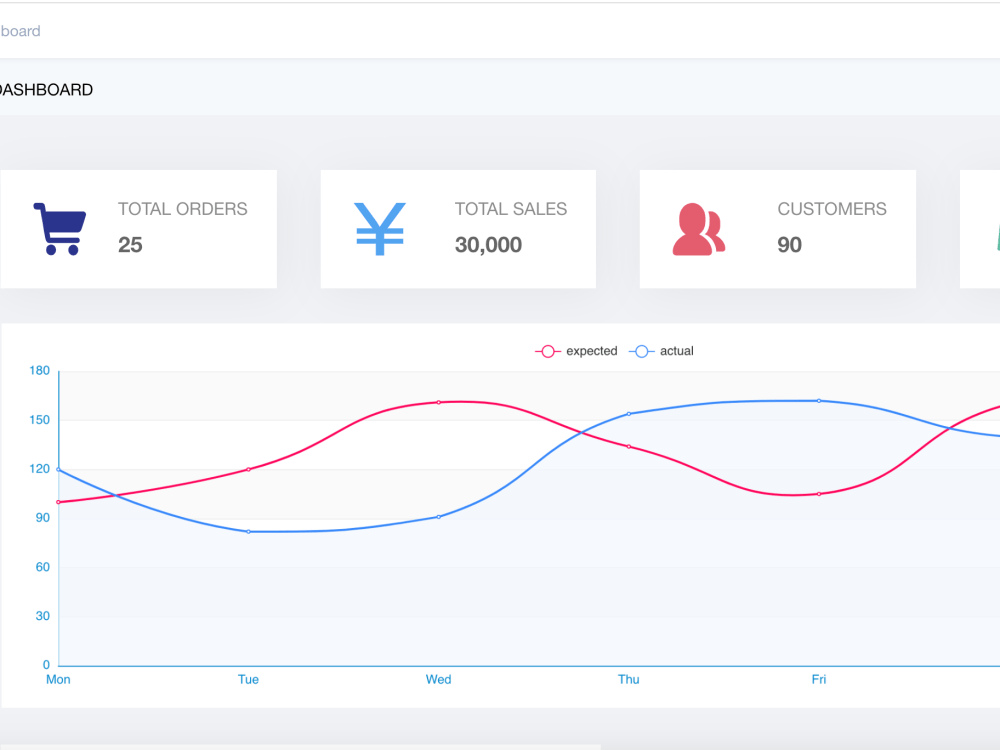This screenshot has height=750, width=1000.
Task: Toggle the expected series in chart legend
Action: click(576, 351)
